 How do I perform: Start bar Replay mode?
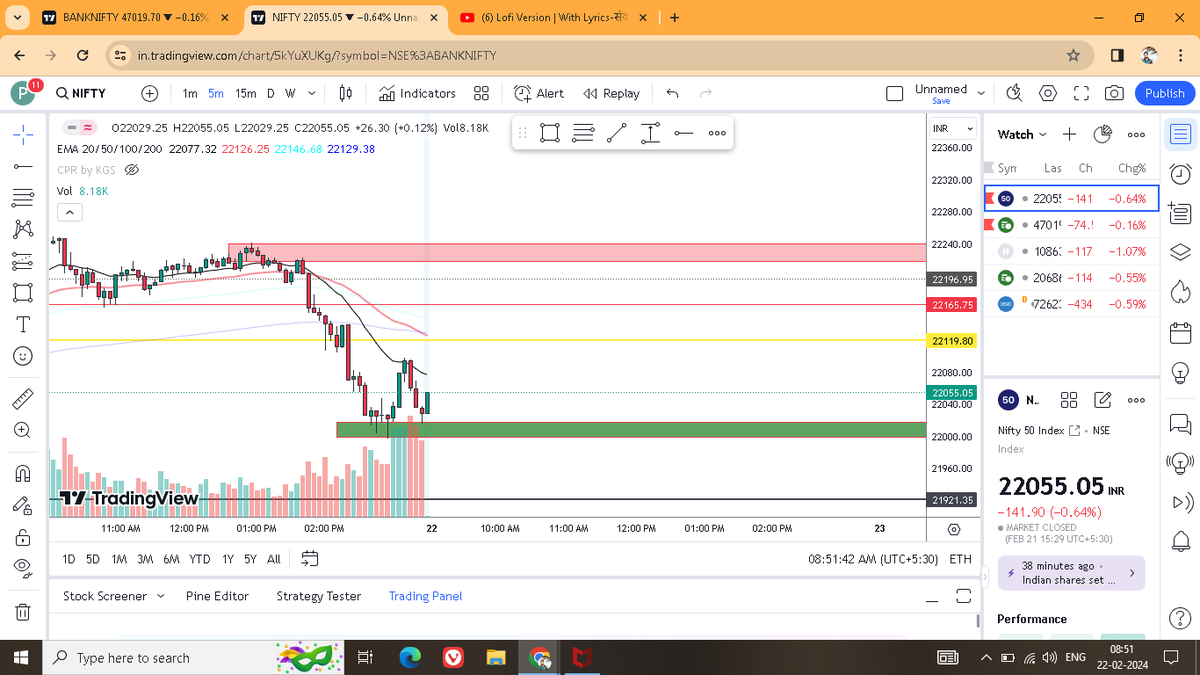click(611, 93)
